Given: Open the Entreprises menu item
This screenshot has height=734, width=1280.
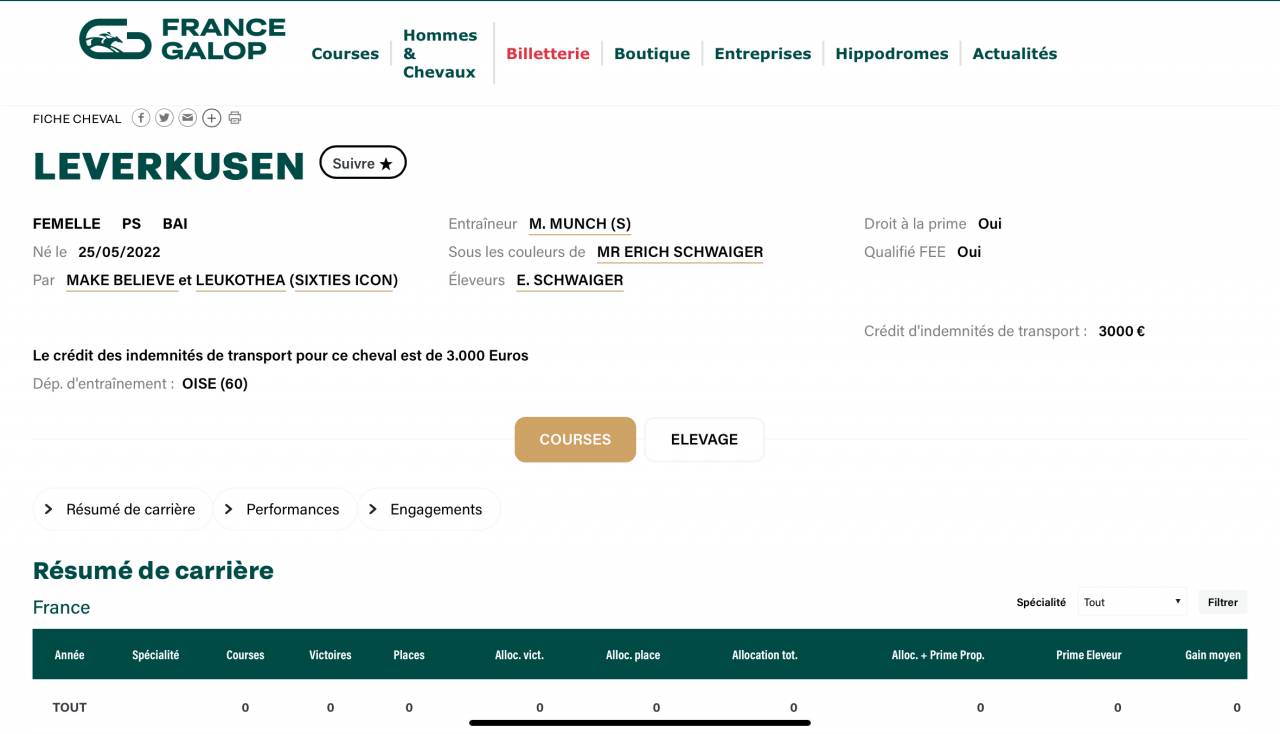Looking at the screenshot, I should [x=763, y=54].
